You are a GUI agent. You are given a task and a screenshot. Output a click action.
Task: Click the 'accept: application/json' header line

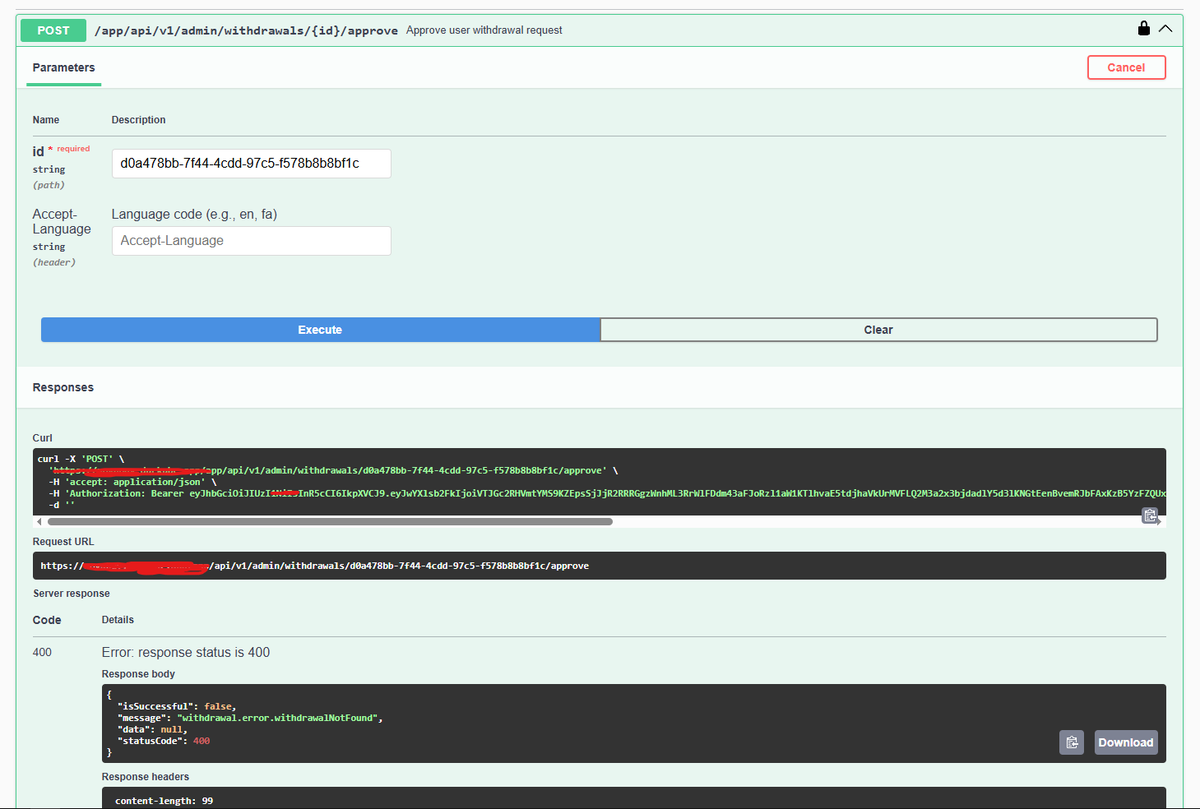(133, 481)
